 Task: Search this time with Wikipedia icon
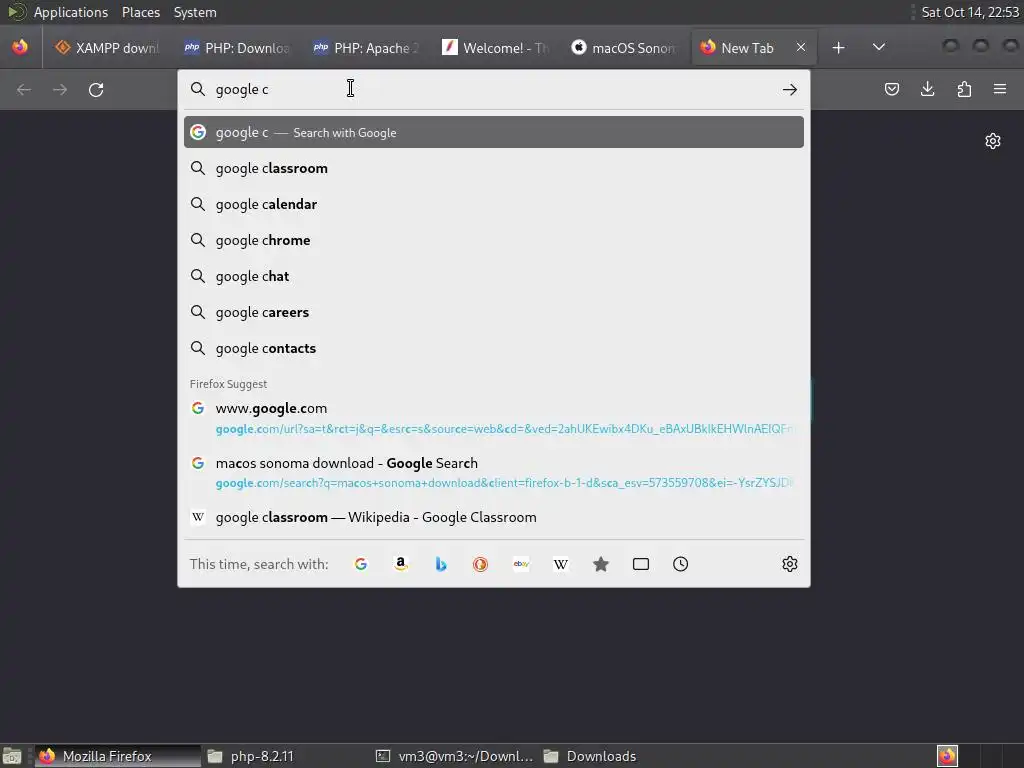(561, 564)
